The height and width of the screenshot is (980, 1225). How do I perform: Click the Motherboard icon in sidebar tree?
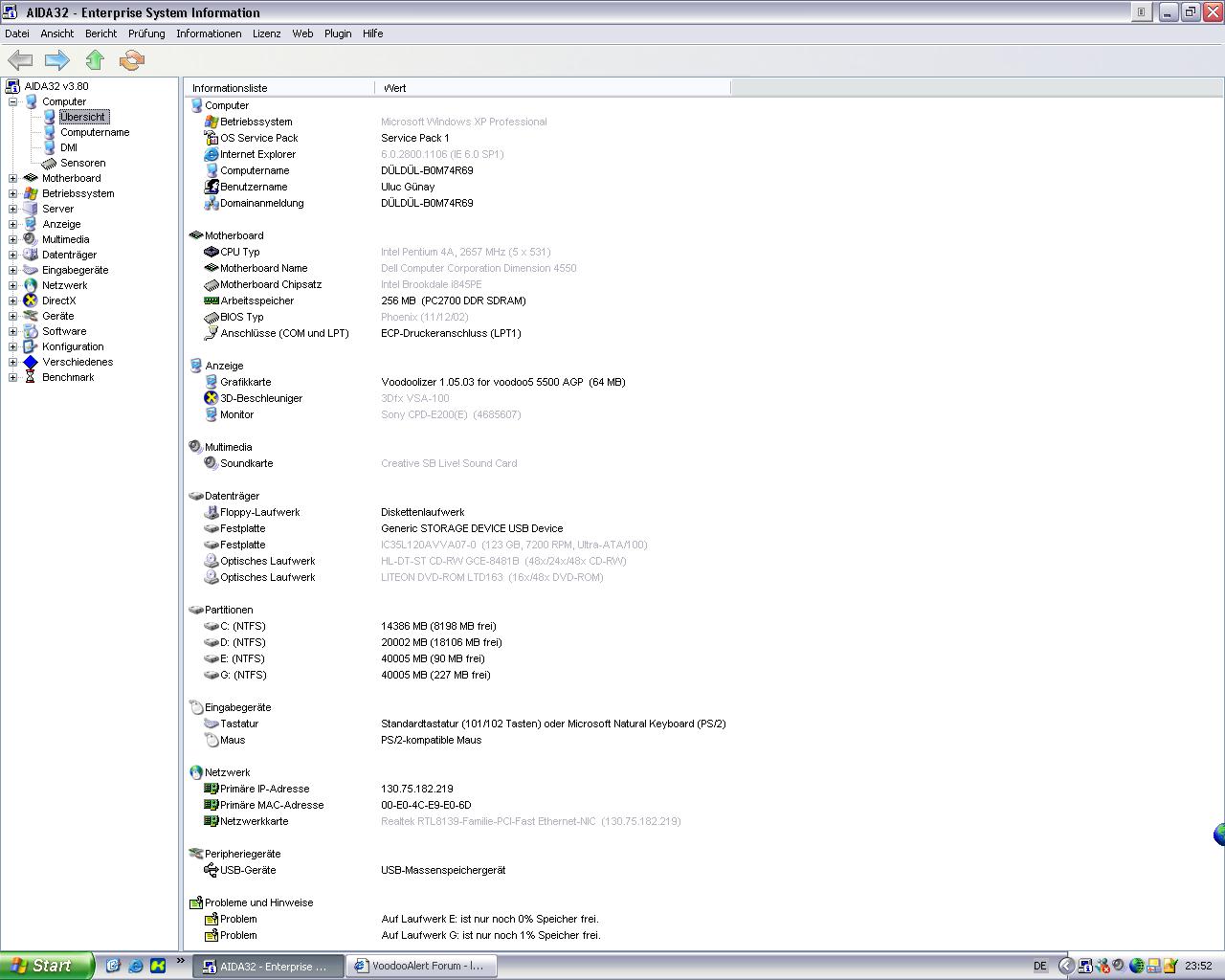31,178
